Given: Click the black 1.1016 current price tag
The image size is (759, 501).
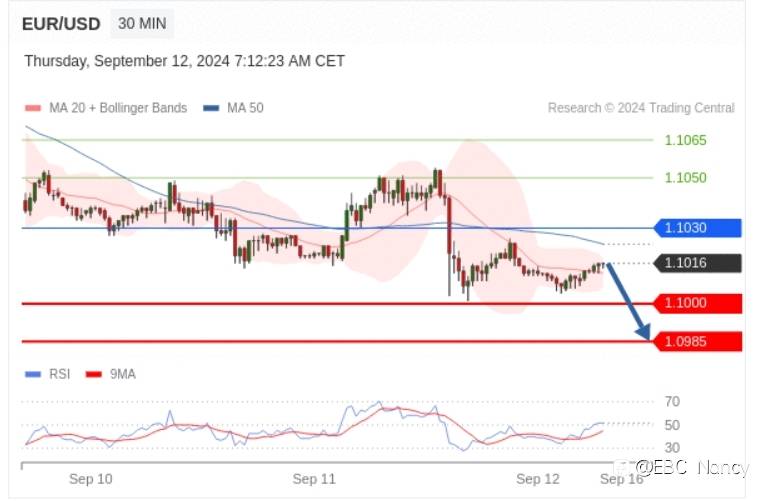Looking at the screenshot, I should click(x=698, y=263).
